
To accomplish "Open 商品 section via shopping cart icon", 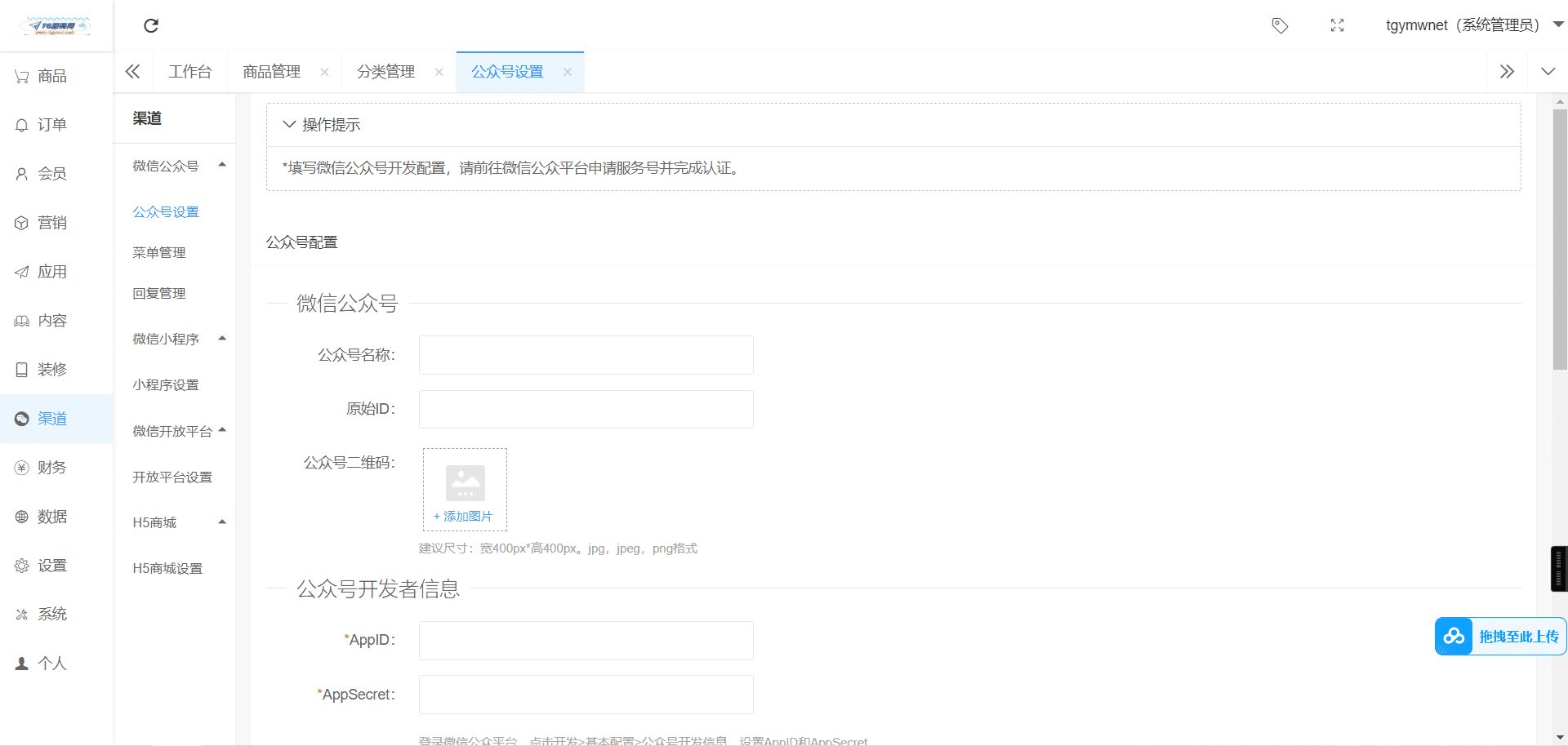I will (x=22, y=76).
